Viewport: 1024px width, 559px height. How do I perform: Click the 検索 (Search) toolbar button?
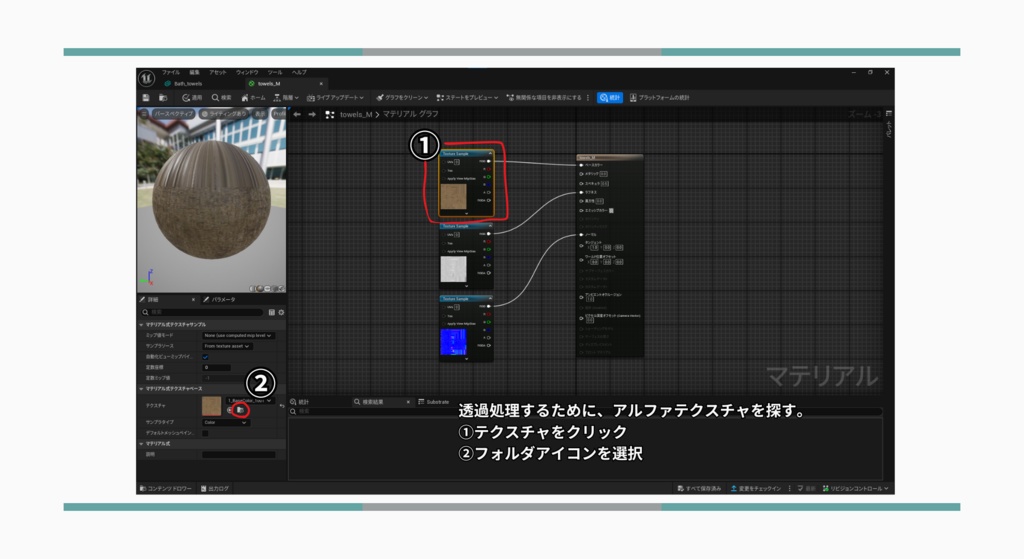click(221, 97)
